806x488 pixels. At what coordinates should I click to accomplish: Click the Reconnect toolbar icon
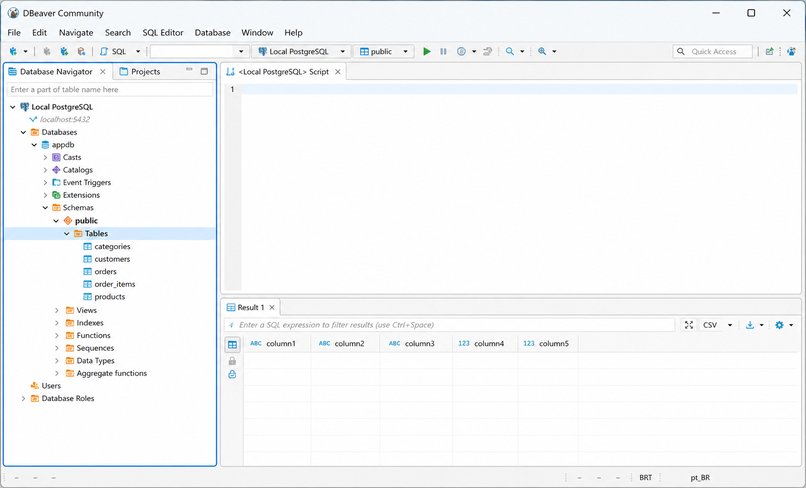point(64,51)
